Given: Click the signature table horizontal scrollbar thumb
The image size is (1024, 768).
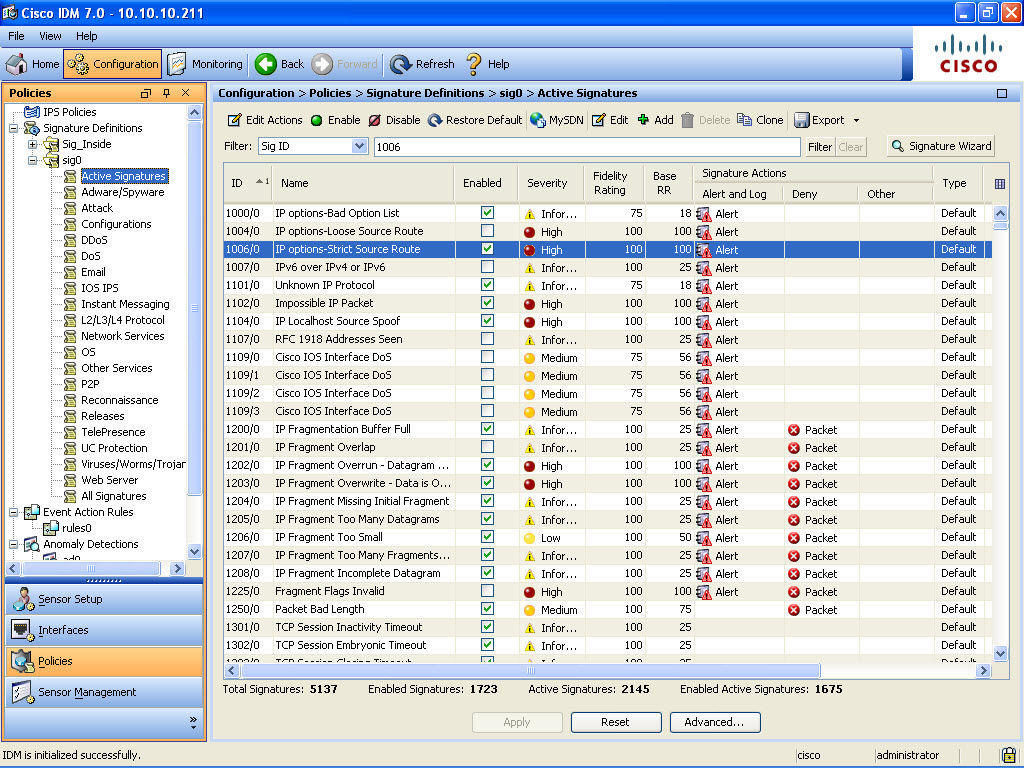Looking at the screenshot, I should (x=531, y=671).
